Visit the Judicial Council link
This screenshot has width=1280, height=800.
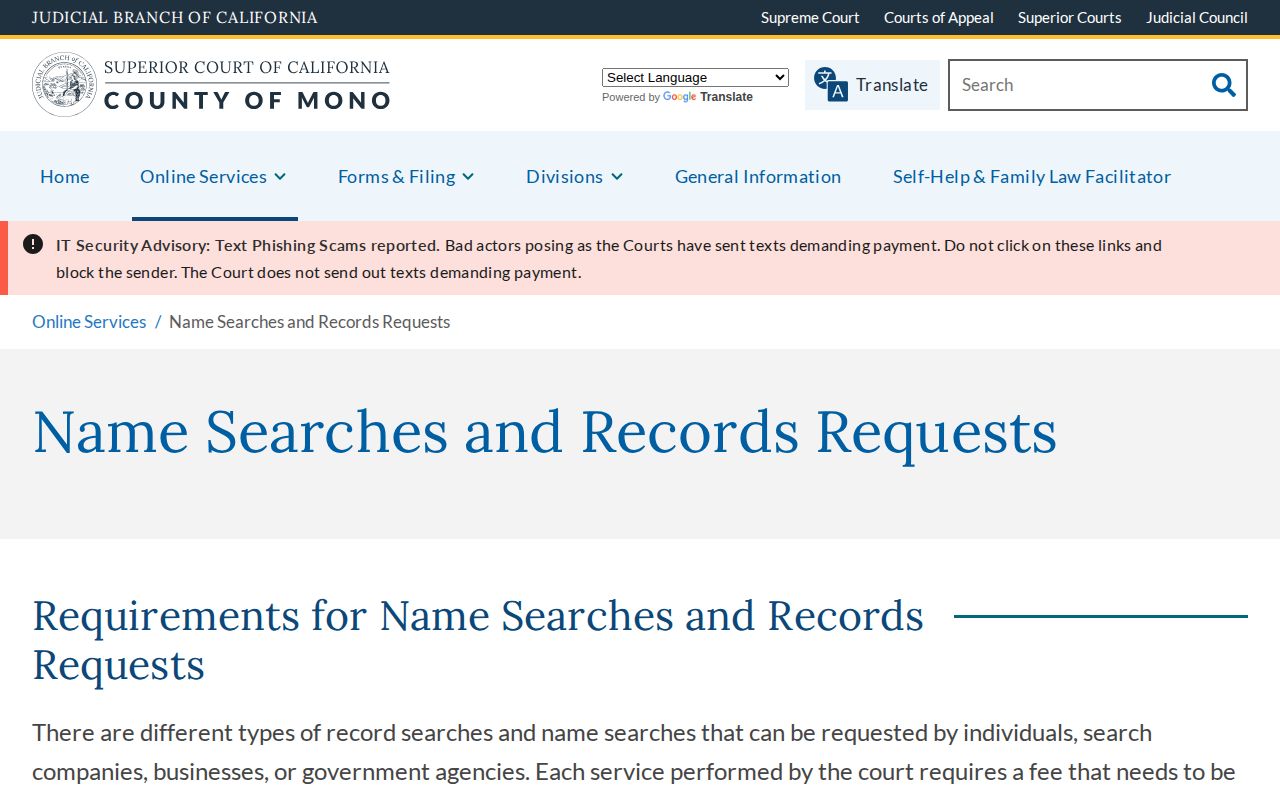point(1197,17)
